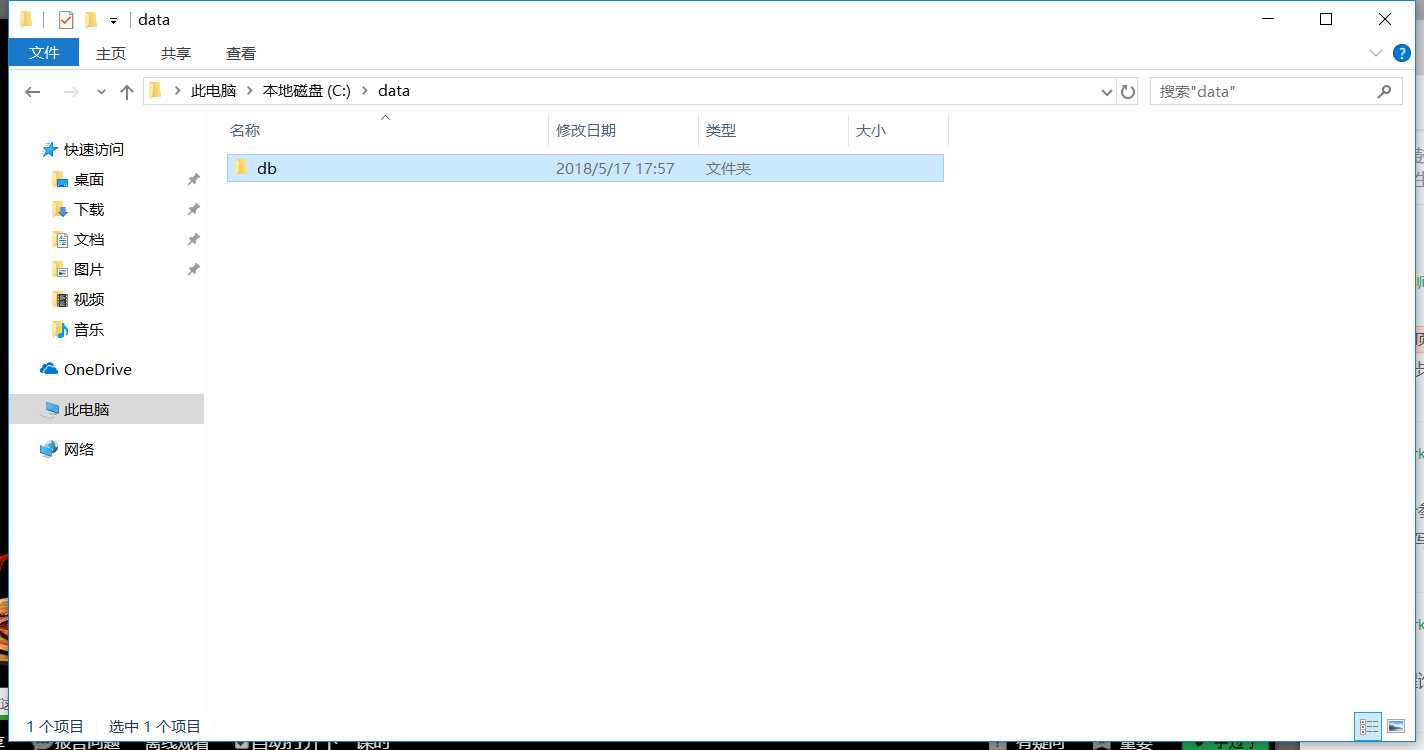1424x750 pixels.
Task: Click the New folder icon in title bar
Action: coord(91,20)
